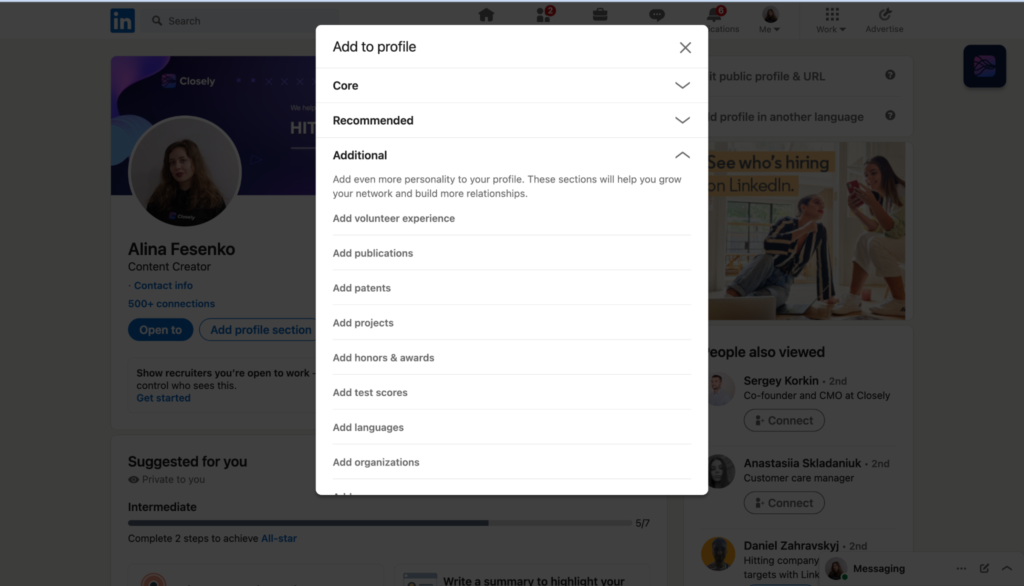Expand the Core section
The image size is (1024, 586).
tap(683, 86)
